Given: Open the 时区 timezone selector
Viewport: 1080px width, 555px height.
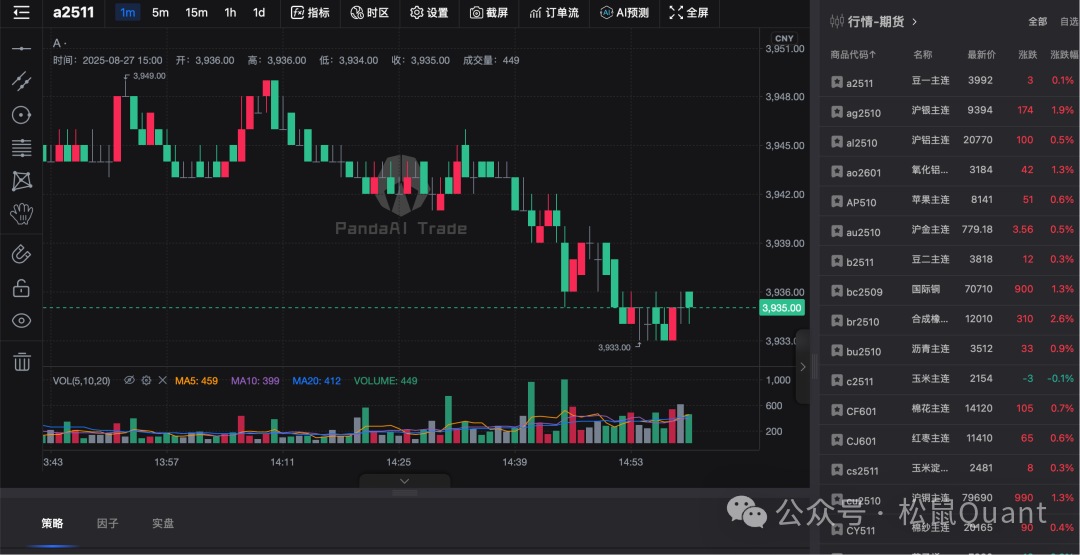Looking at the screenshot, I should point(369,12).
